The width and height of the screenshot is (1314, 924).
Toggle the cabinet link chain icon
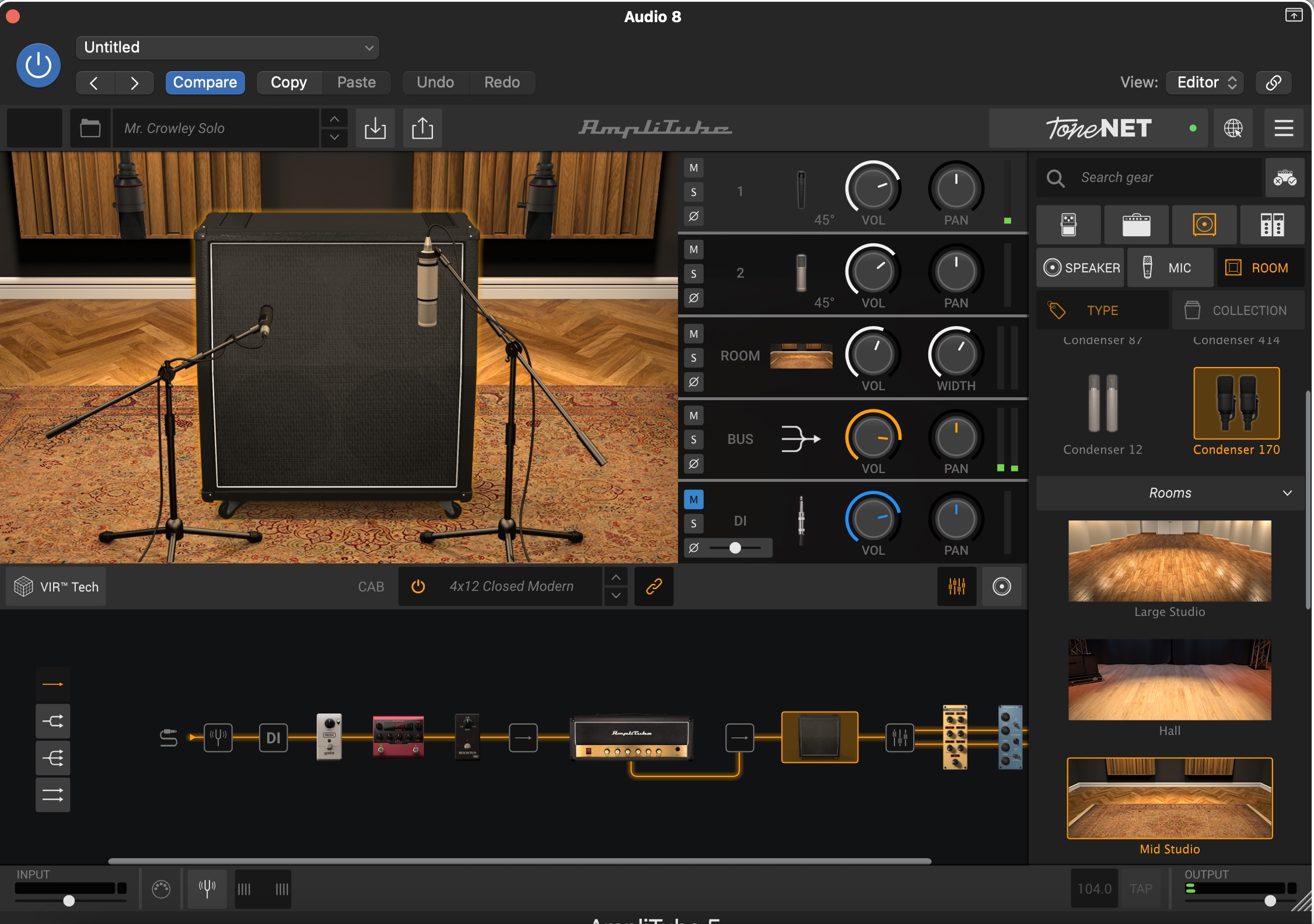click(653, 586)
